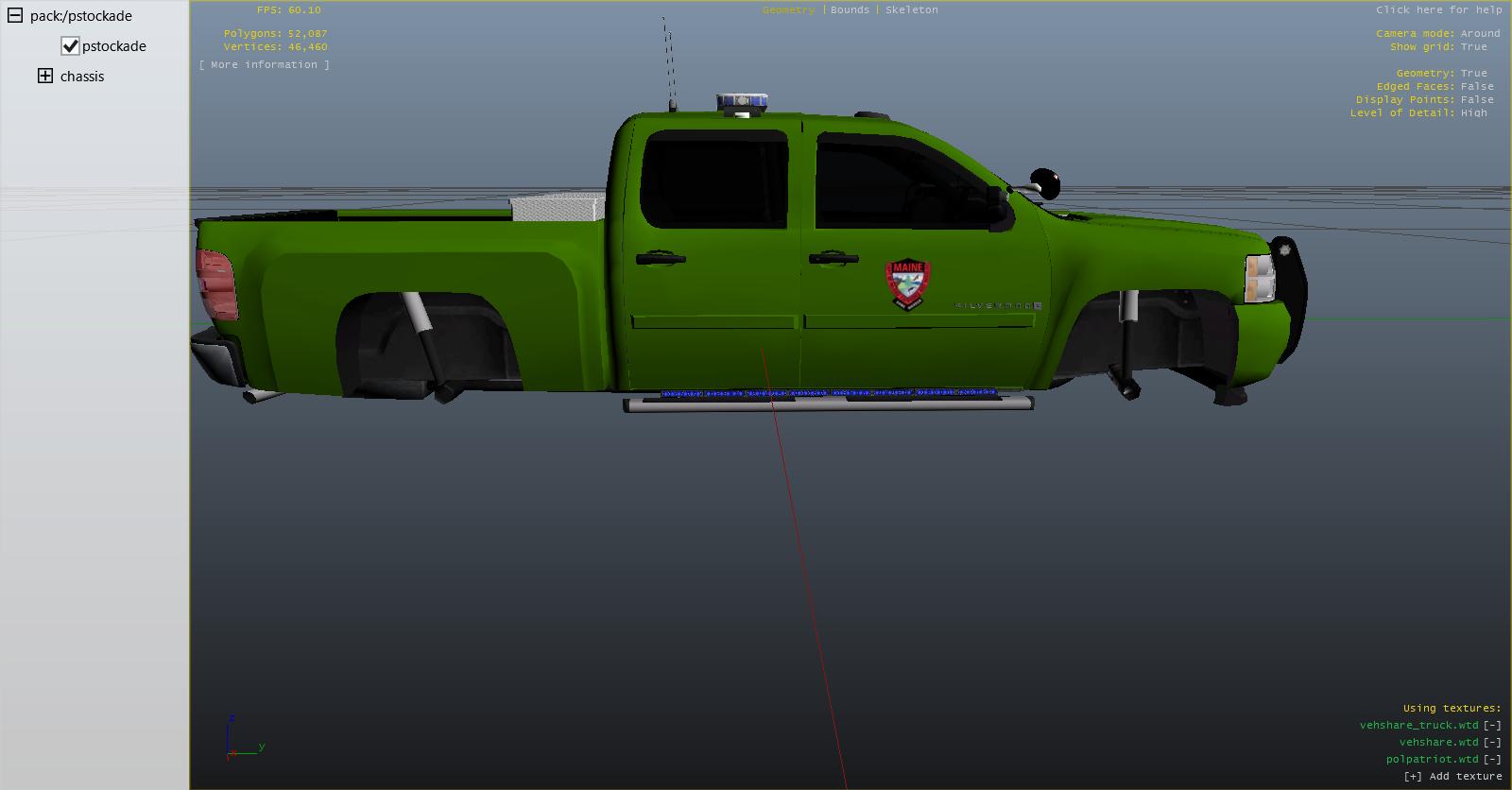
Task: Remove polpatriot.wtd with its [-] icon
Action: click(x=1492, y=760)
